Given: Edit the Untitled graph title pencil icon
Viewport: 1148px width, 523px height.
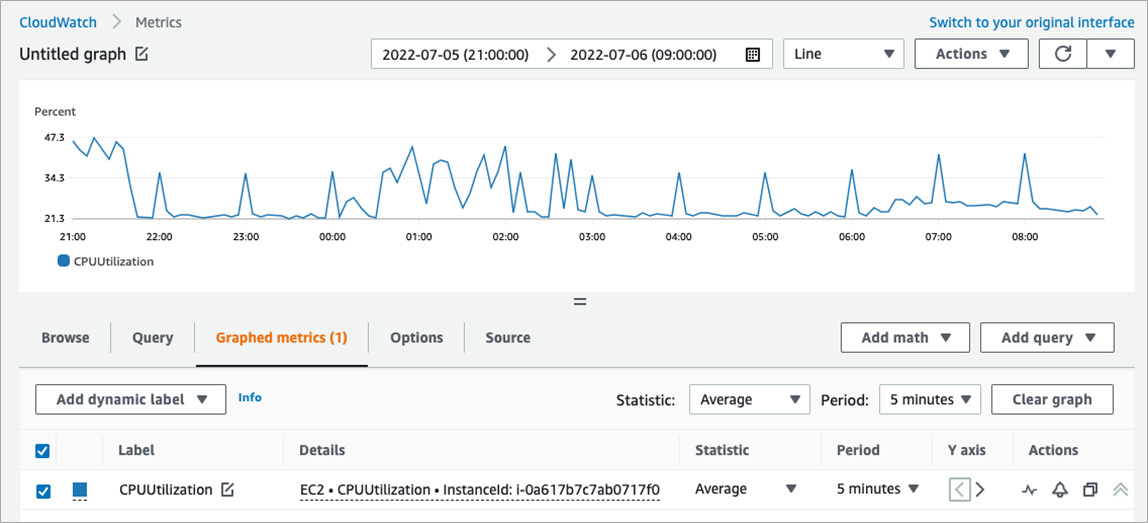Looking at the screenshot, I should pos(142,54).
